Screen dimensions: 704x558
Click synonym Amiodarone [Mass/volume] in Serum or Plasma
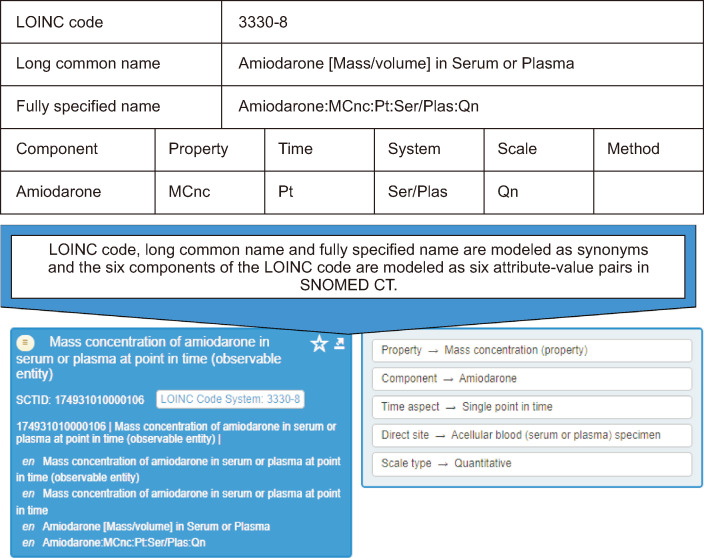coord(155,526)
